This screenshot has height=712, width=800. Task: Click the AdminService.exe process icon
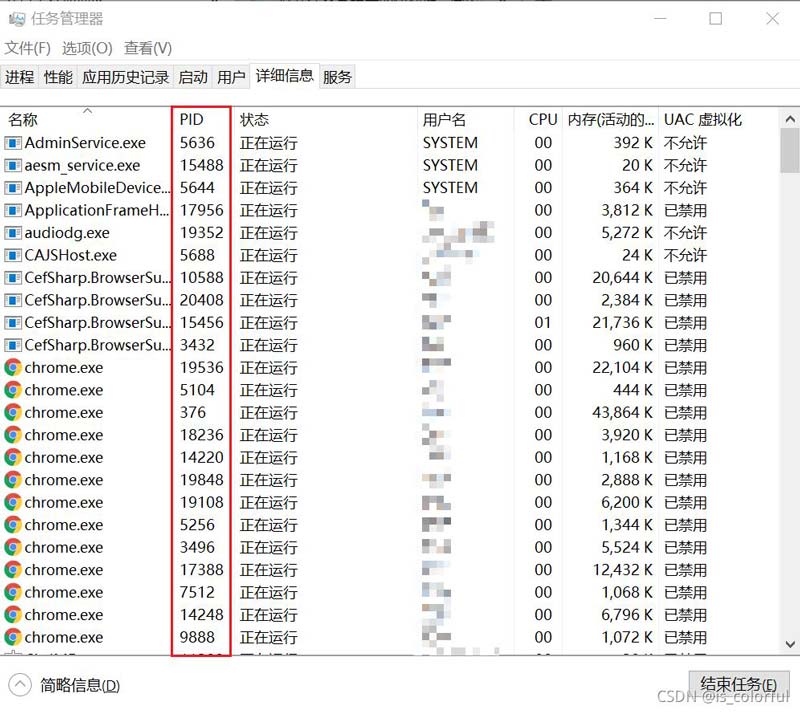click(13, 143)
